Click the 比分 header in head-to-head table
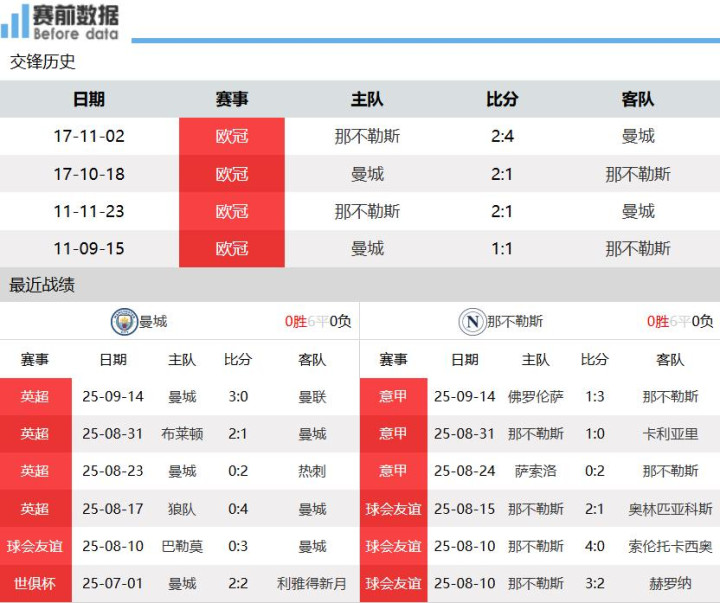This screenshot has width=720, height=603. pos(502,99)
